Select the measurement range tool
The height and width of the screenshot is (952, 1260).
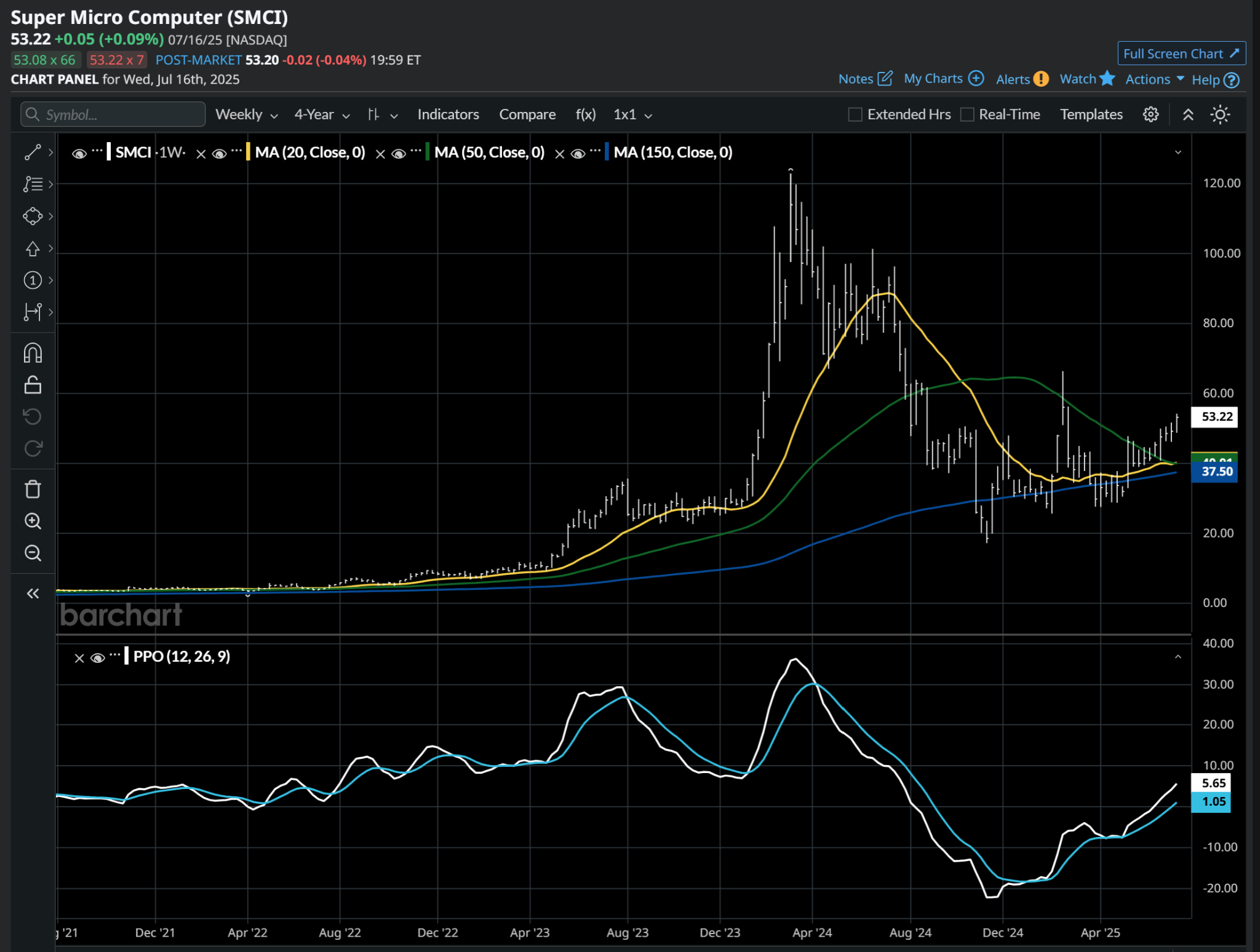tap(32, 312)
